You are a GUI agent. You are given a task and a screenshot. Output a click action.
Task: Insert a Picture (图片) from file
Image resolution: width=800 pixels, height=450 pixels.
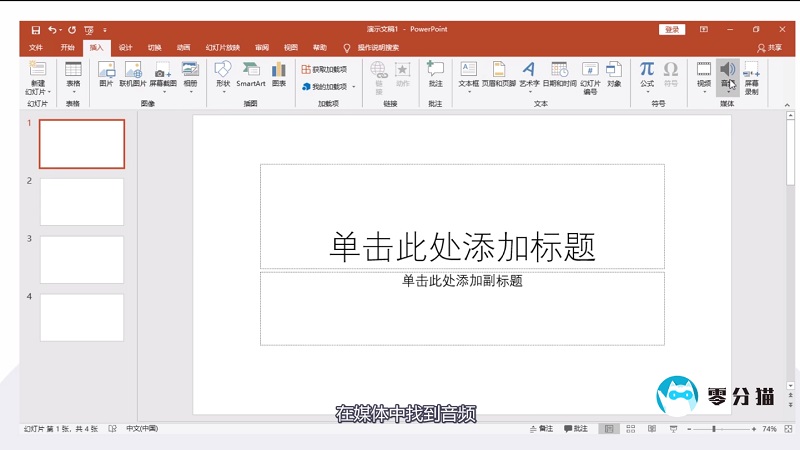106,72
